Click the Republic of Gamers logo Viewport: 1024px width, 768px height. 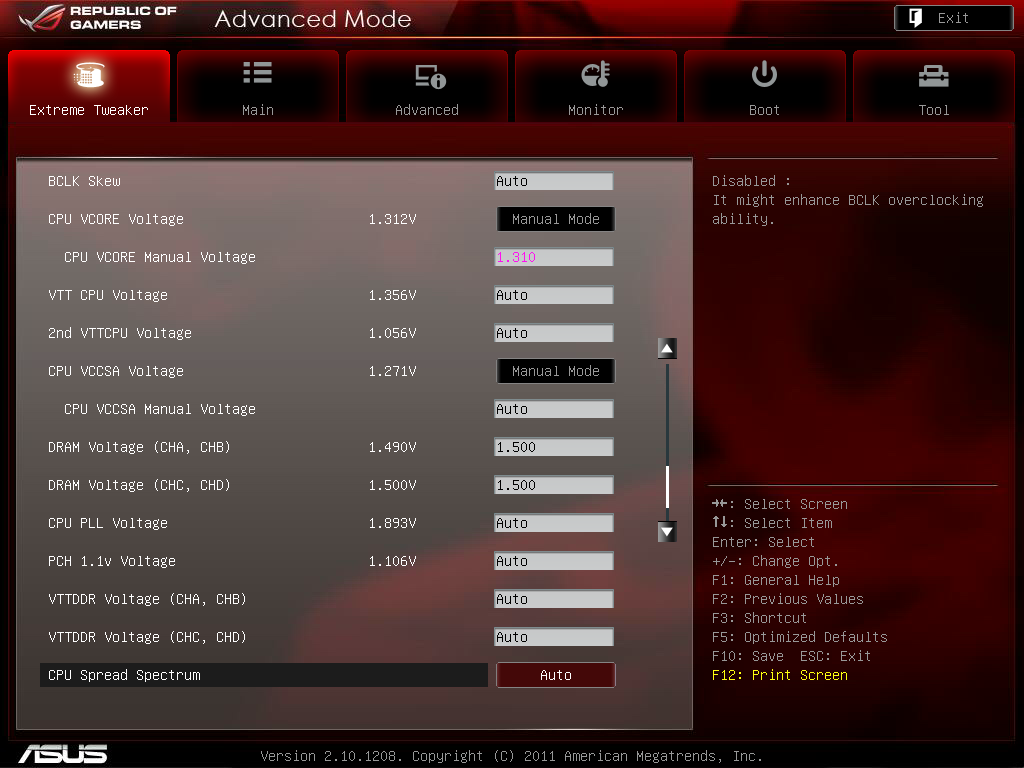pyautogui.click(x=98, y=18)
